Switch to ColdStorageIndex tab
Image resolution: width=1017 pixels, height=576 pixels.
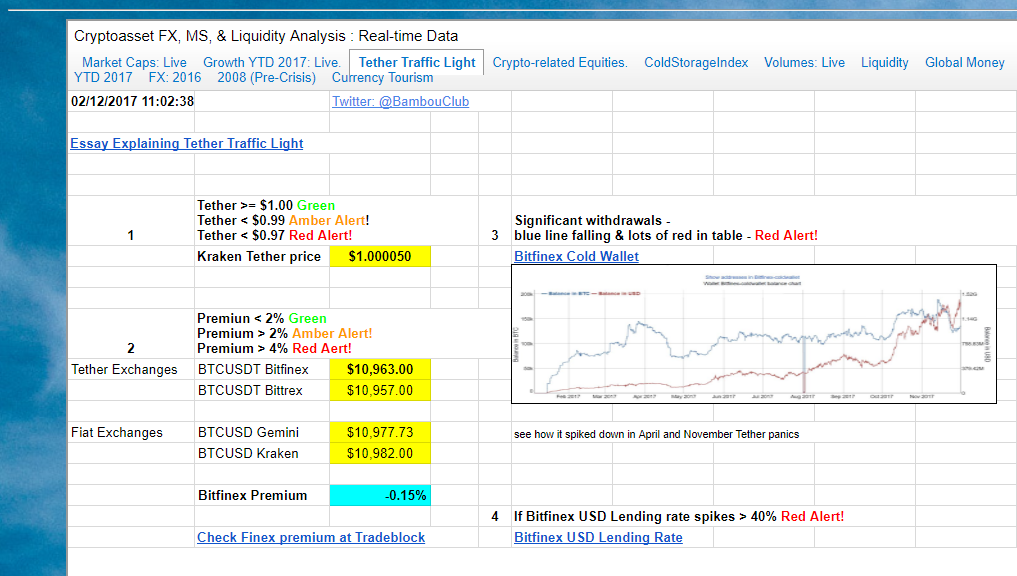(x=696, y=62)
